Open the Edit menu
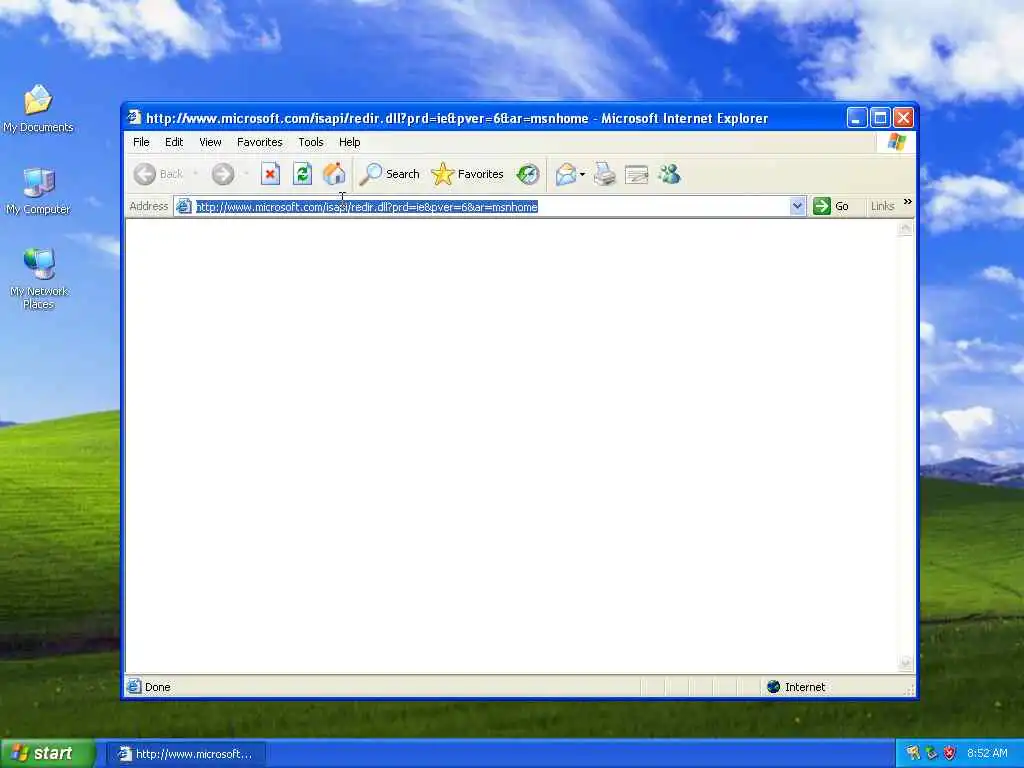1024x768 pixels. 174,142
